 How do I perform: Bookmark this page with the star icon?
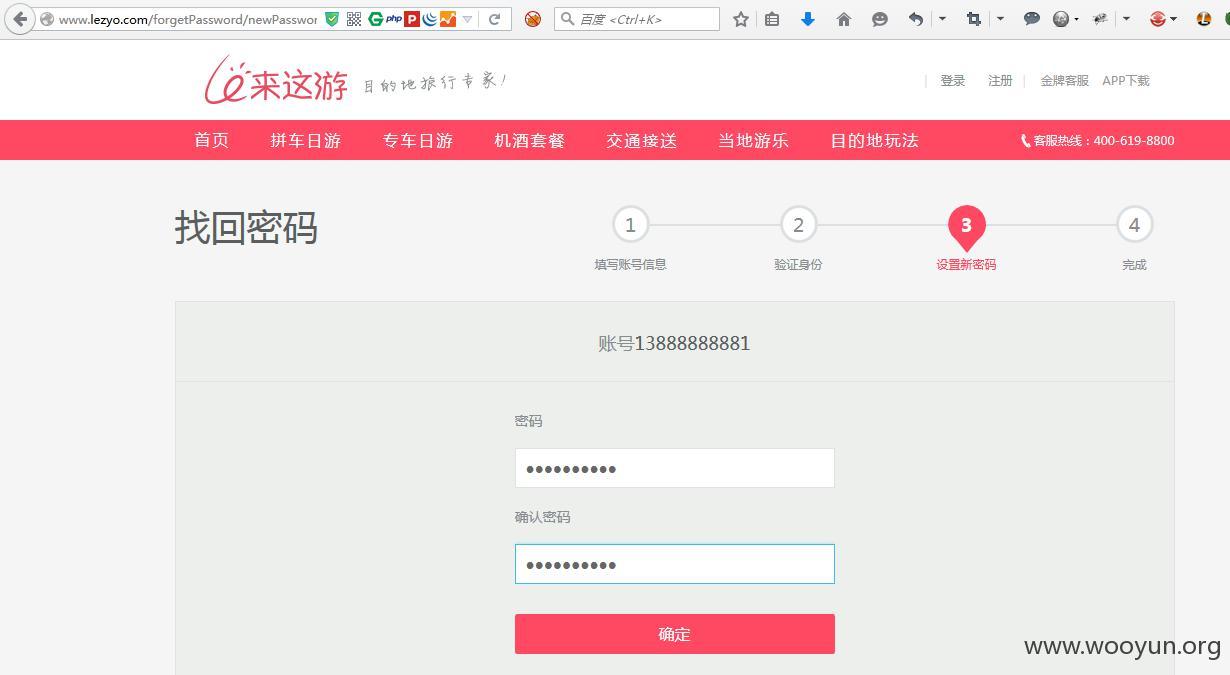[741, 19]
